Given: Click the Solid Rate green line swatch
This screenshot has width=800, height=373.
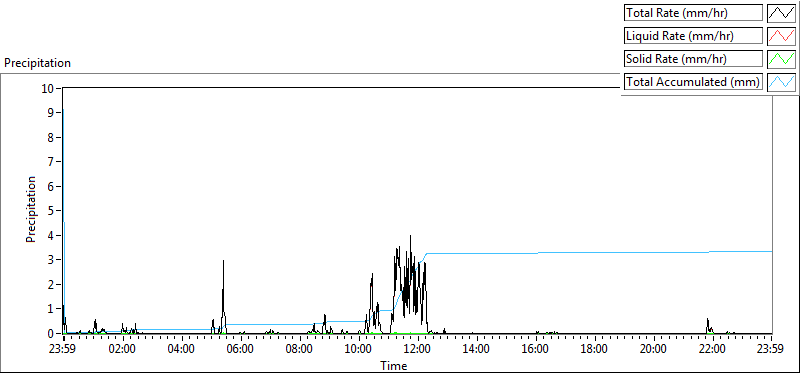Looking at the screenshot, I should [x=782, y=59].
